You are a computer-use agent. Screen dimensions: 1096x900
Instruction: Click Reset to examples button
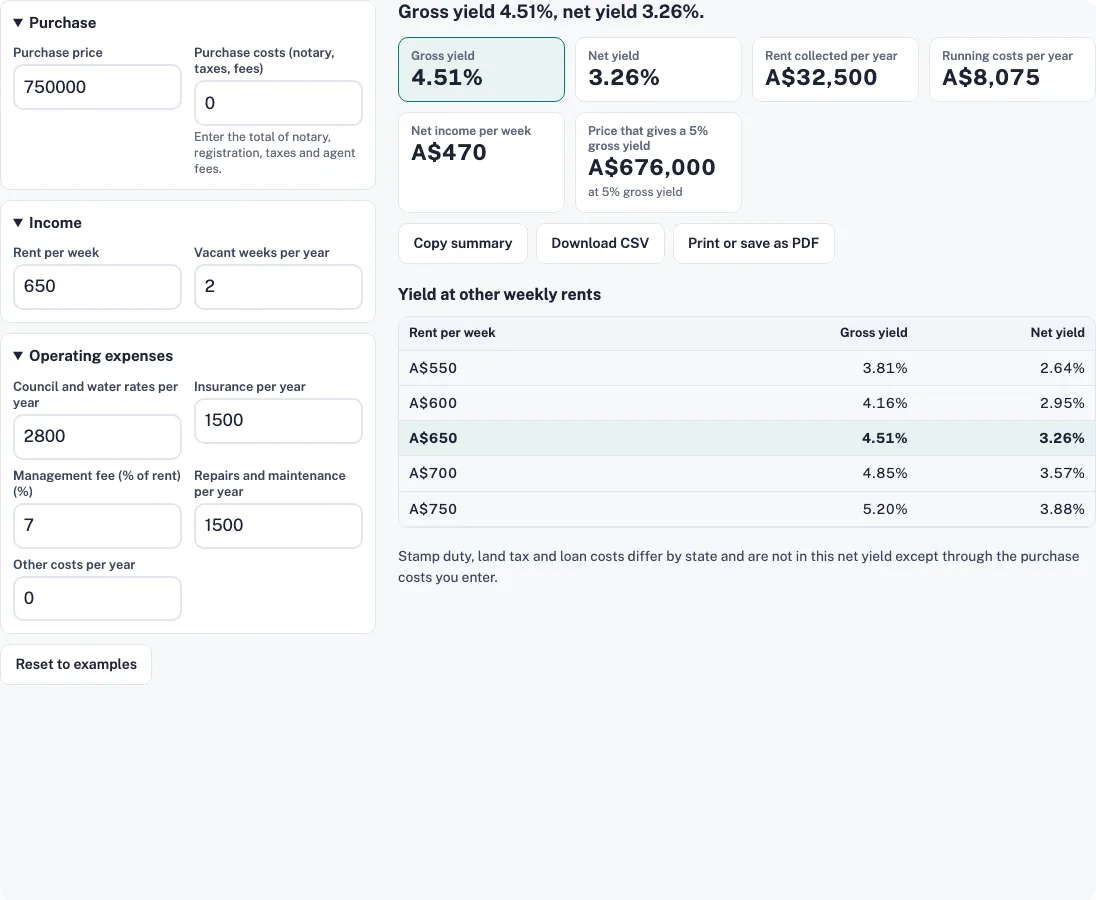[76, 665]
